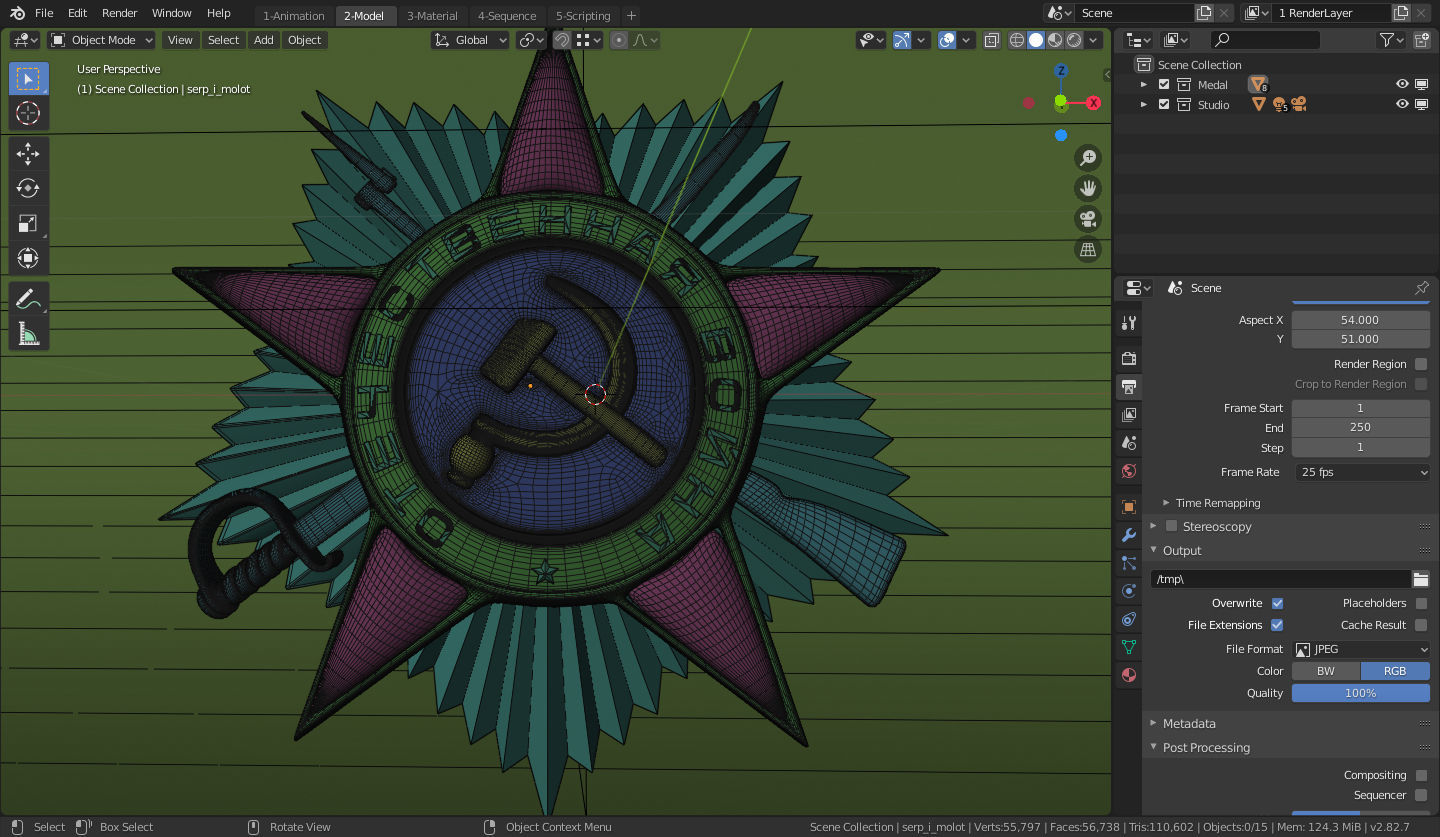The width and height of the screenshot is (1440, 837).
Task: Open the Material properties tab
Action: point(1129,675)
